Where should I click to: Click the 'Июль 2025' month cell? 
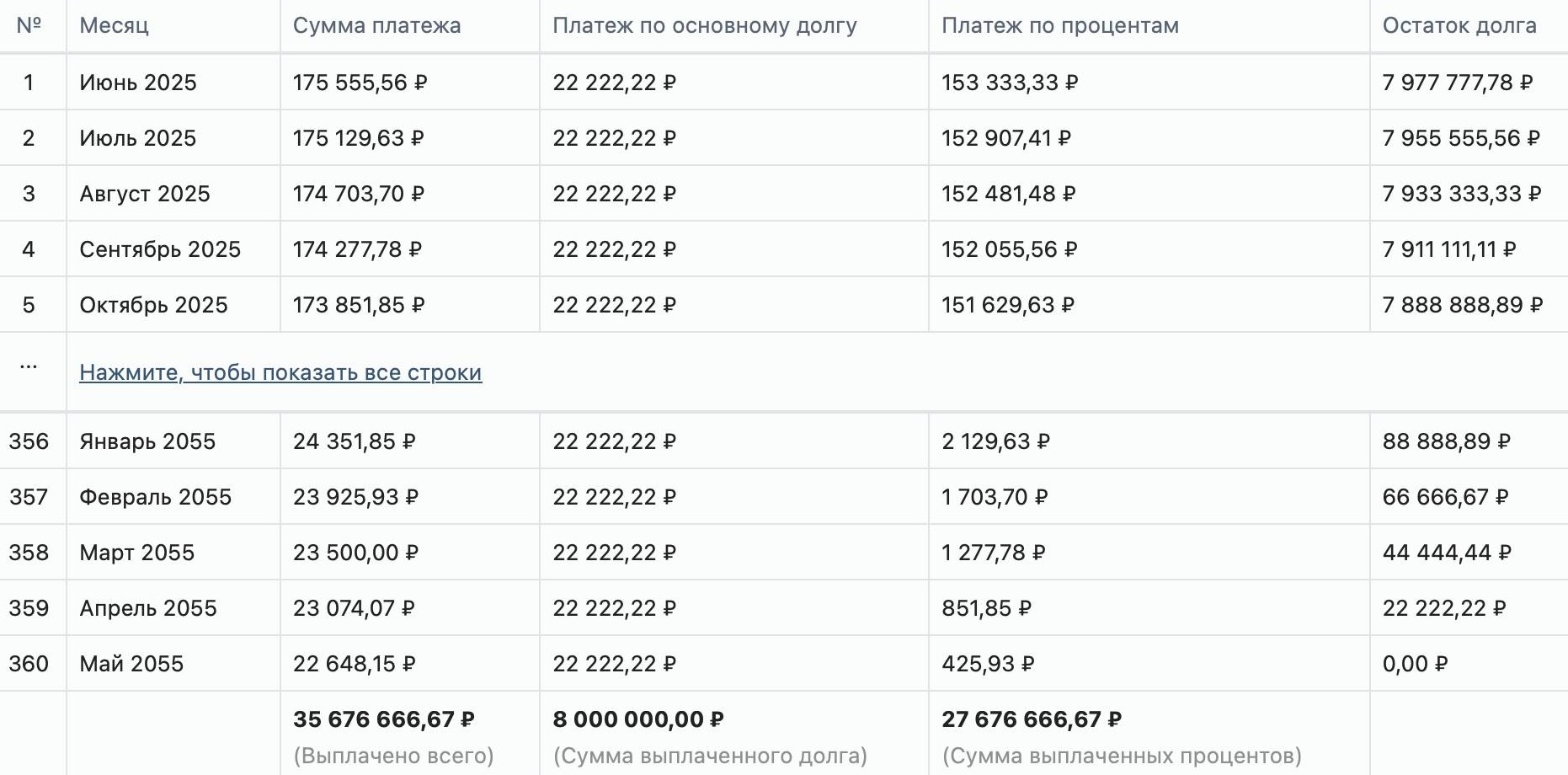tap(138, 138)
